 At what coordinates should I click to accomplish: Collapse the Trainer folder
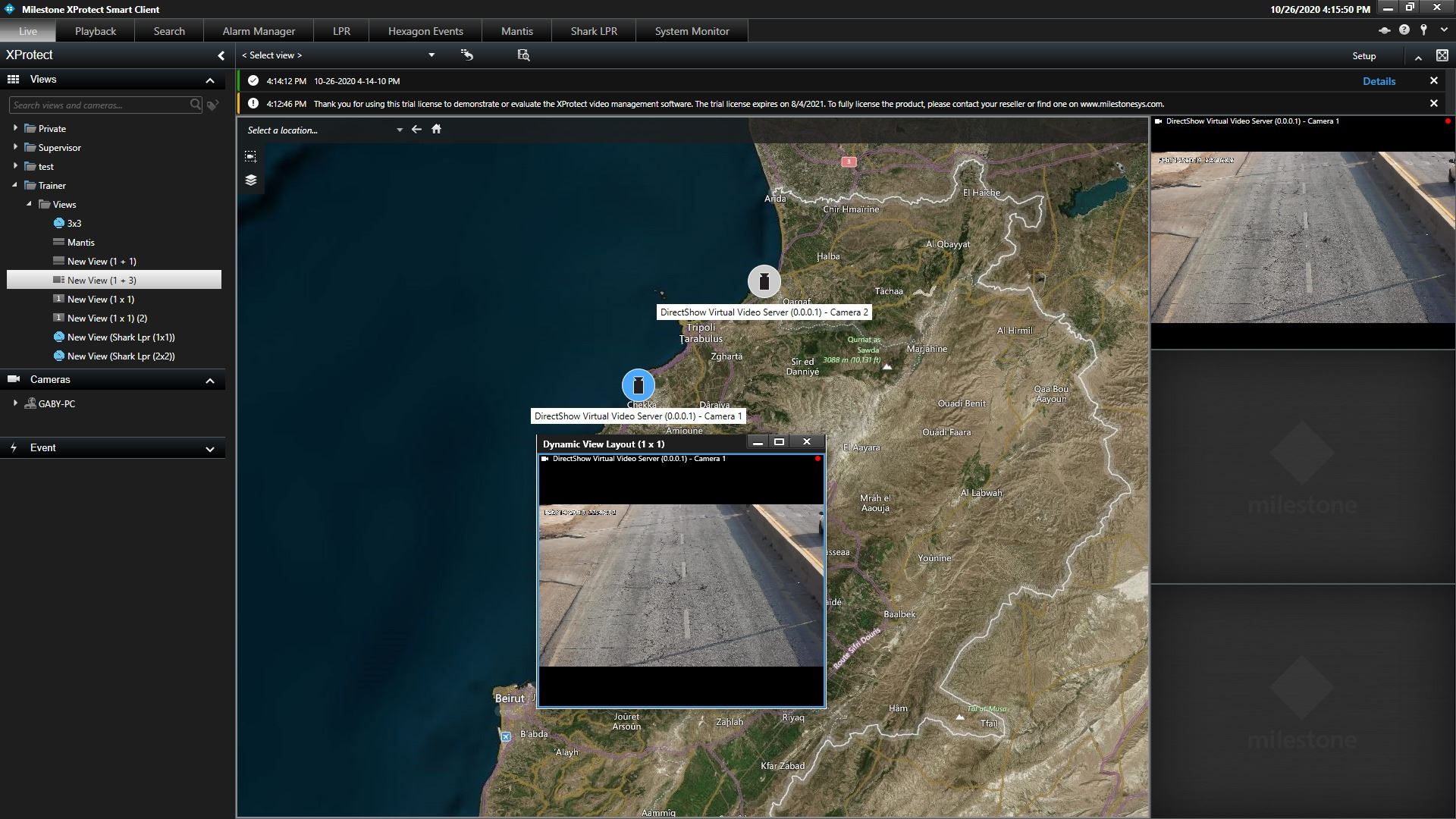click(x=15, y=185)
